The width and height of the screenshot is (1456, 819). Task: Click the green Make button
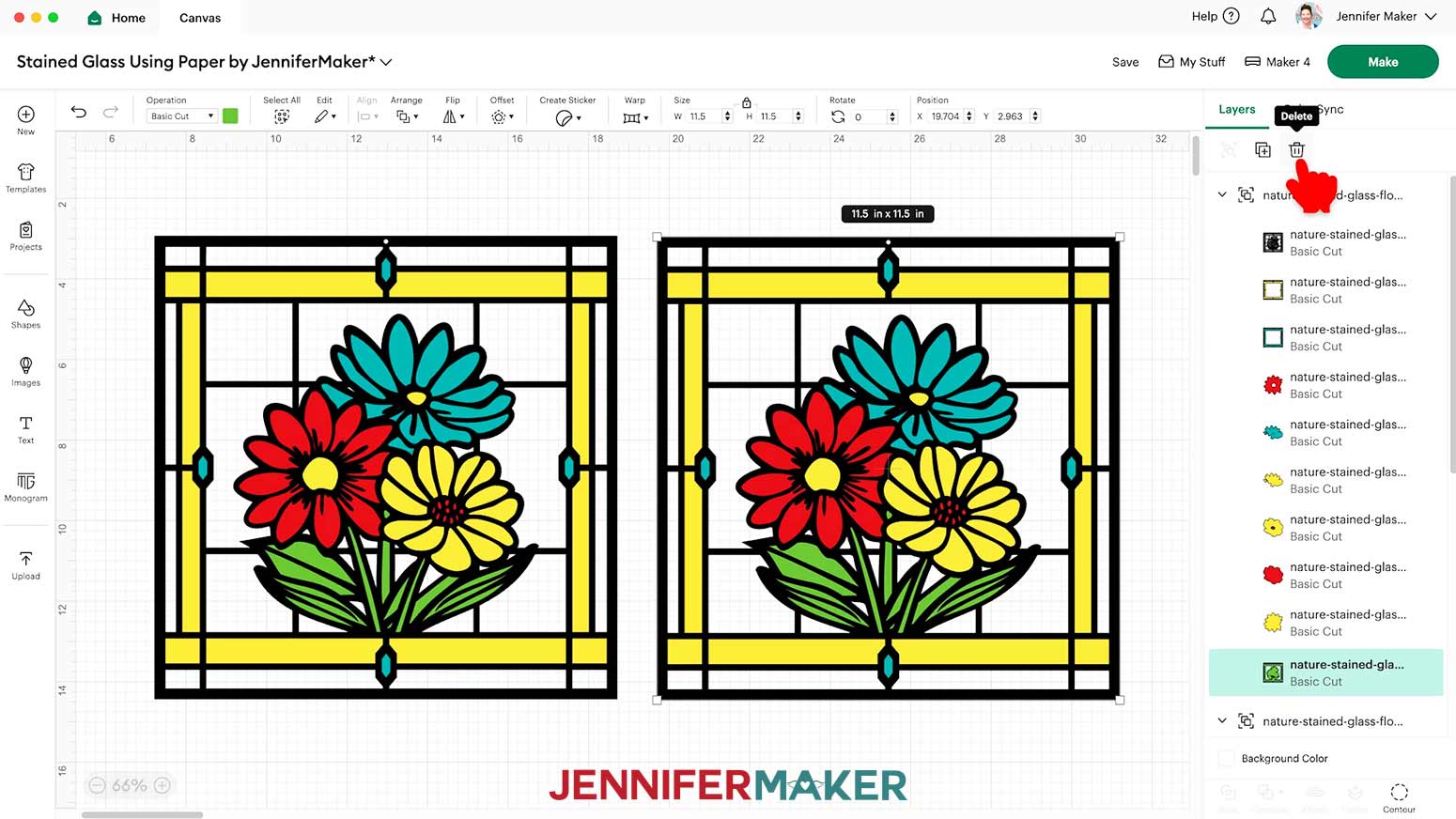click(1383, 62)
